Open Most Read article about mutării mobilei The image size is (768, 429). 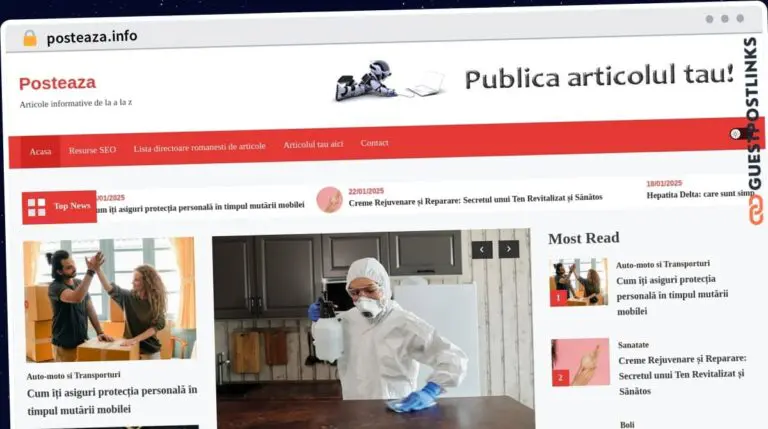pos(672,295)
